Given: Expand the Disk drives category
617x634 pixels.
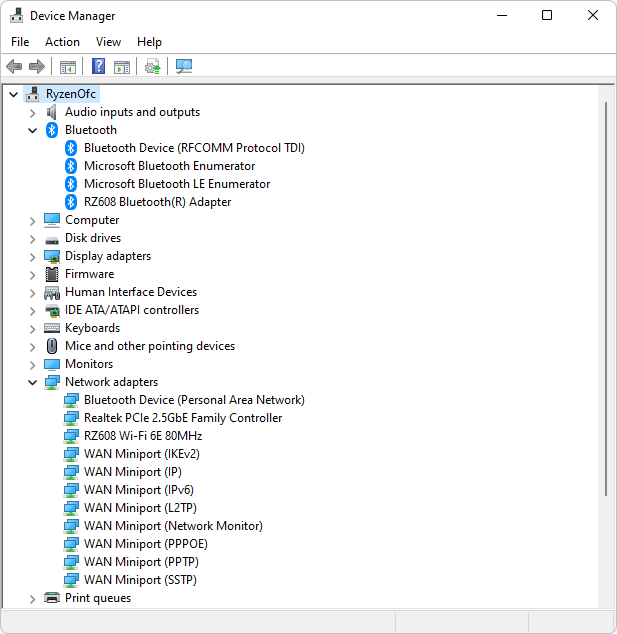Looking at the screenshot, I should [33, 239].
